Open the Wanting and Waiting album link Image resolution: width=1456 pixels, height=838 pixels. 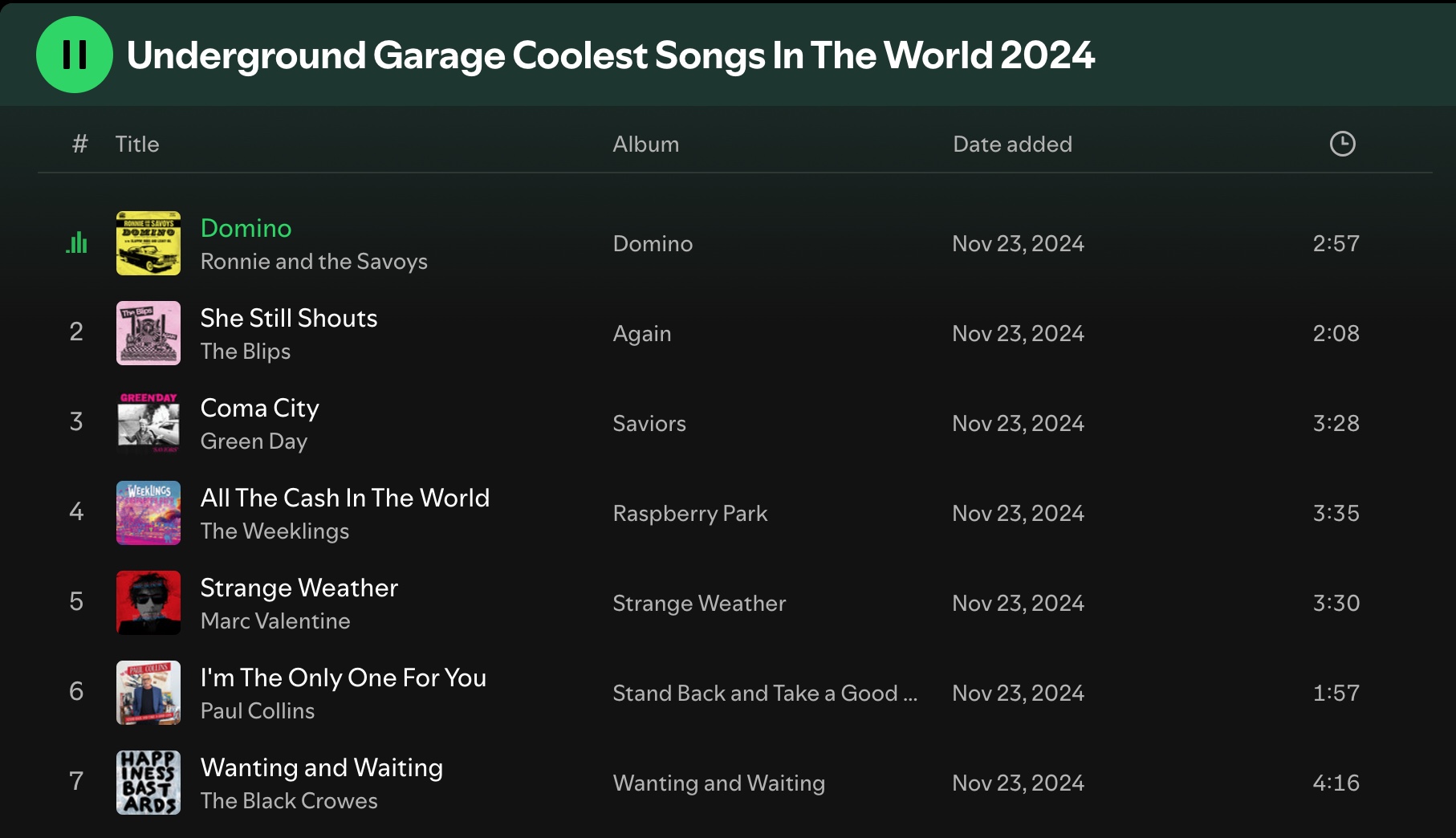[719, 783]
